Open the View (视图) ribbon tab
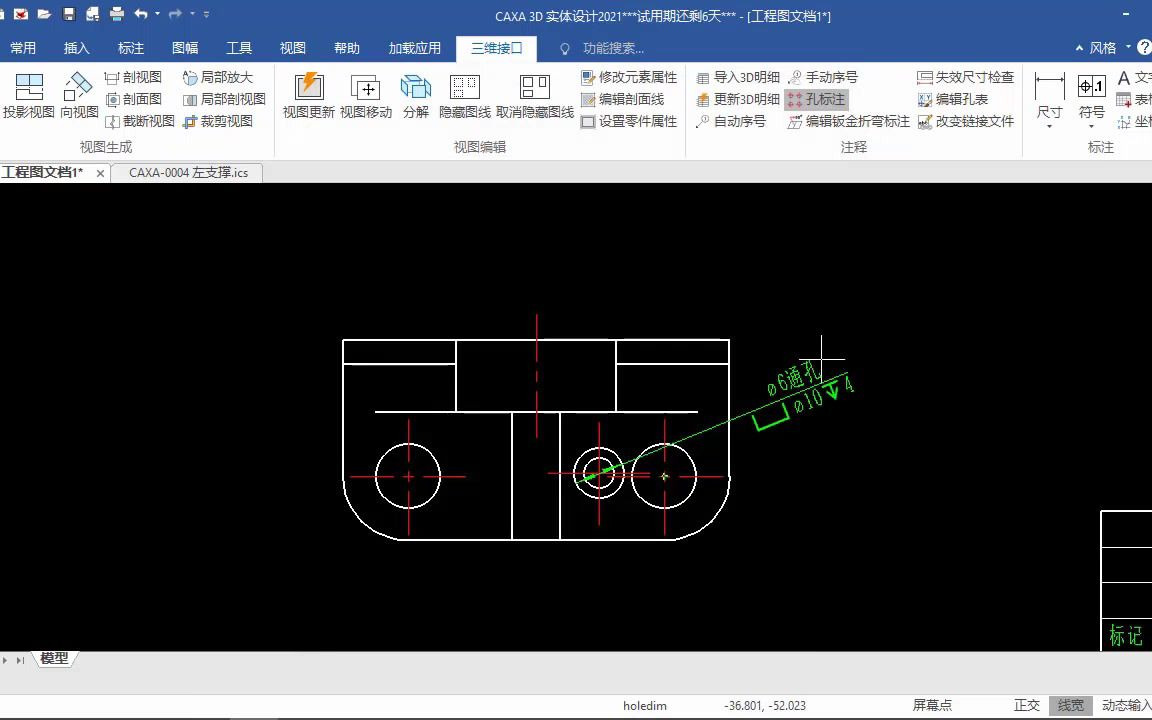This screenshot has width=1152, height=720. pos(292,48)
